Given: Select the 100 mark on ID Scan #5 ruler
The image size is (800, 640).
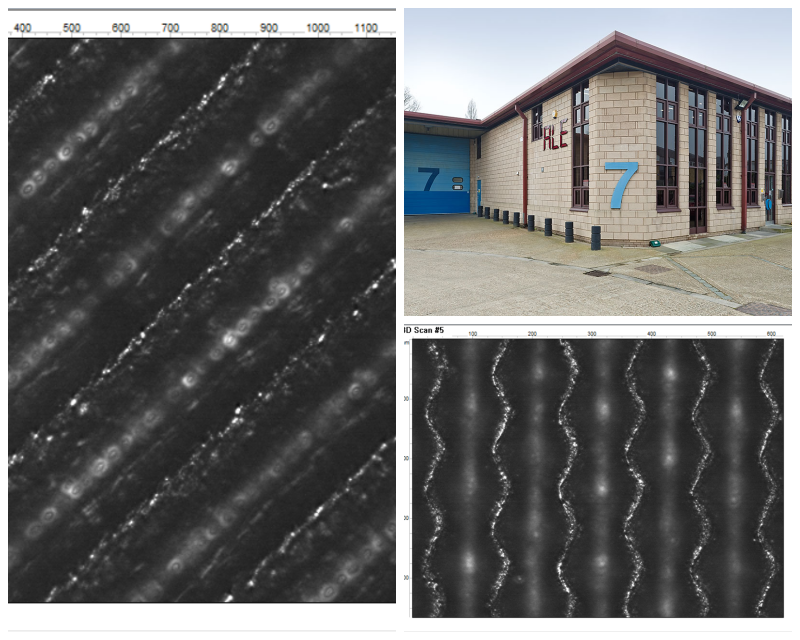Looking at the screenshot, I should [x=472, y=334].
